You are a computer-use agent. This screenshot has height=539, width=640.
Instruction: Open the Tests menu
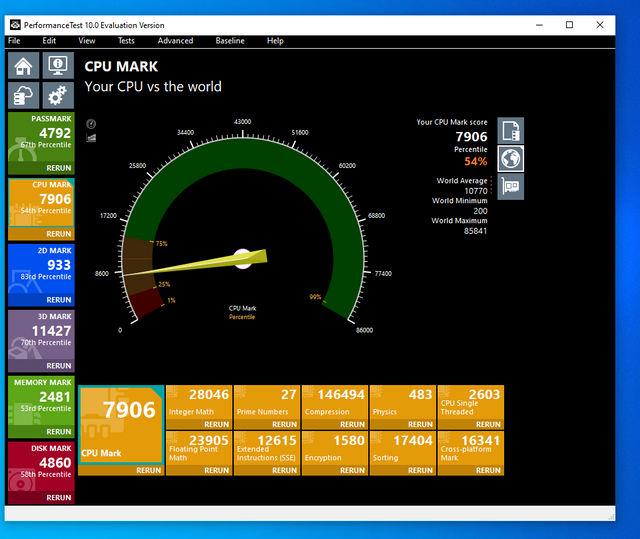(126, 41)
